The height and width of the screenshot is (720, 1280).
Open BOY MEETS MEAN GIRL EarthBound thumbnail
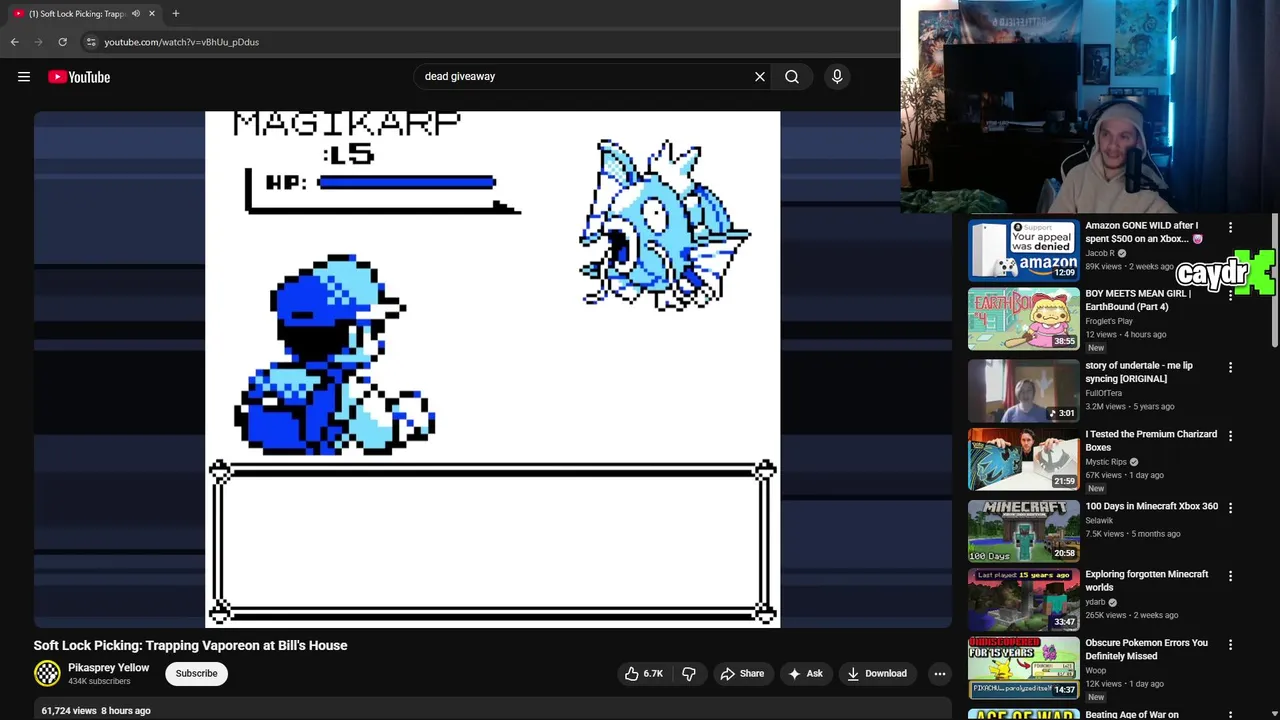[1024, 319]
